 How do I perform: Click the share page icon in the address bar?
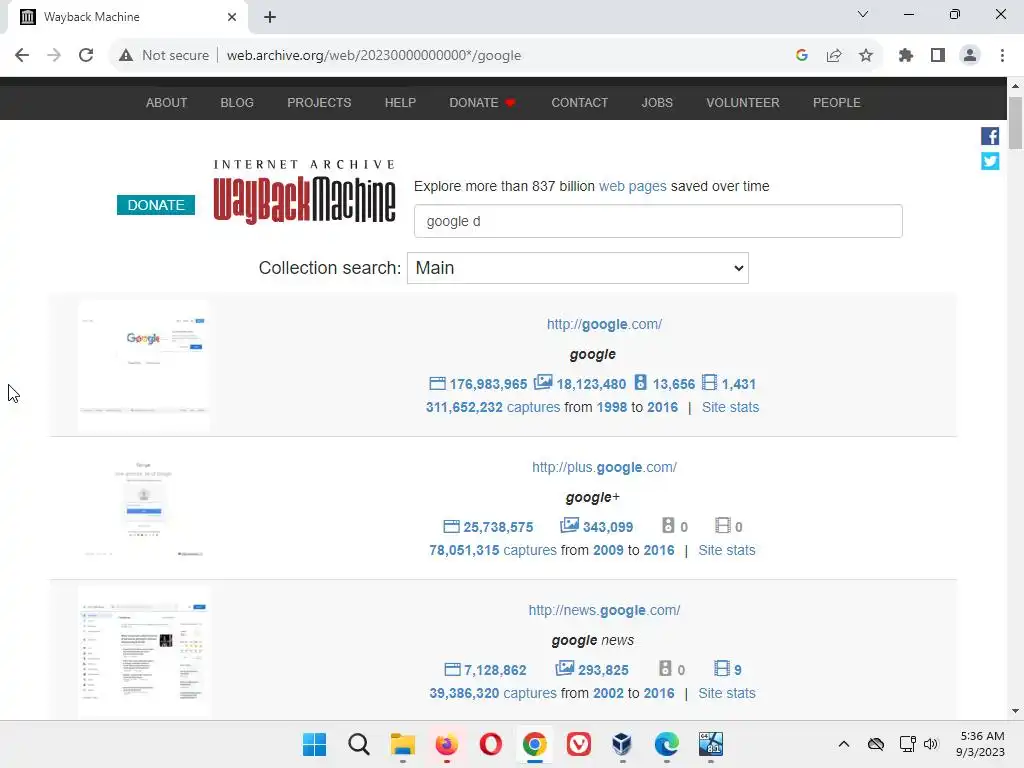[834, 56]
